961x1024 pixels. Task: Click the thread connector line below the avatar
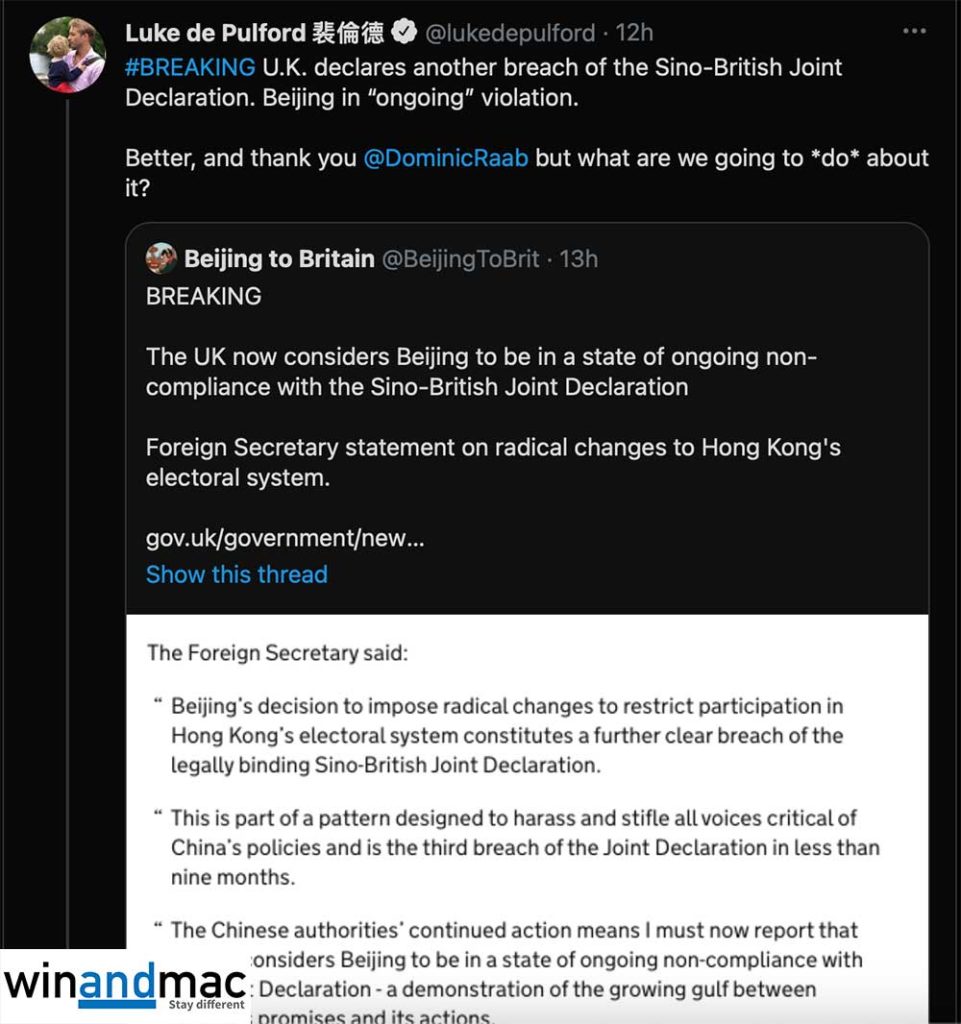point(68,500)
